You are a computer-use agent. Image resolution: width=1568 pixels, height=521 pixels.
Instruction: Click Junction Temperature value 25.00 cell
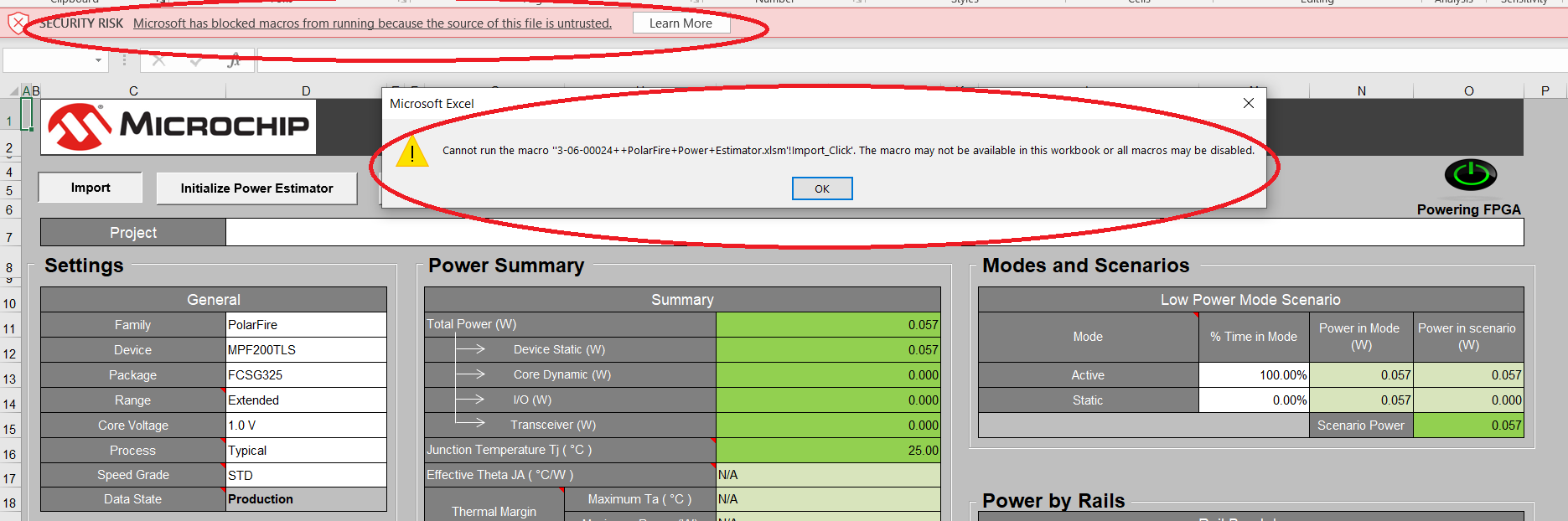828,451
